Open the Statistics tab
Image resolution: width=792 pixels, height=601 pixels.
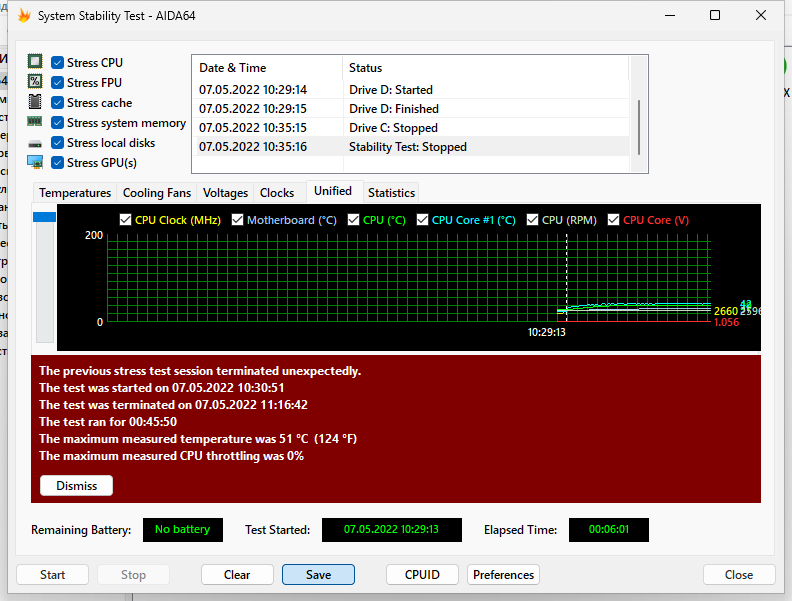(391, 193)
